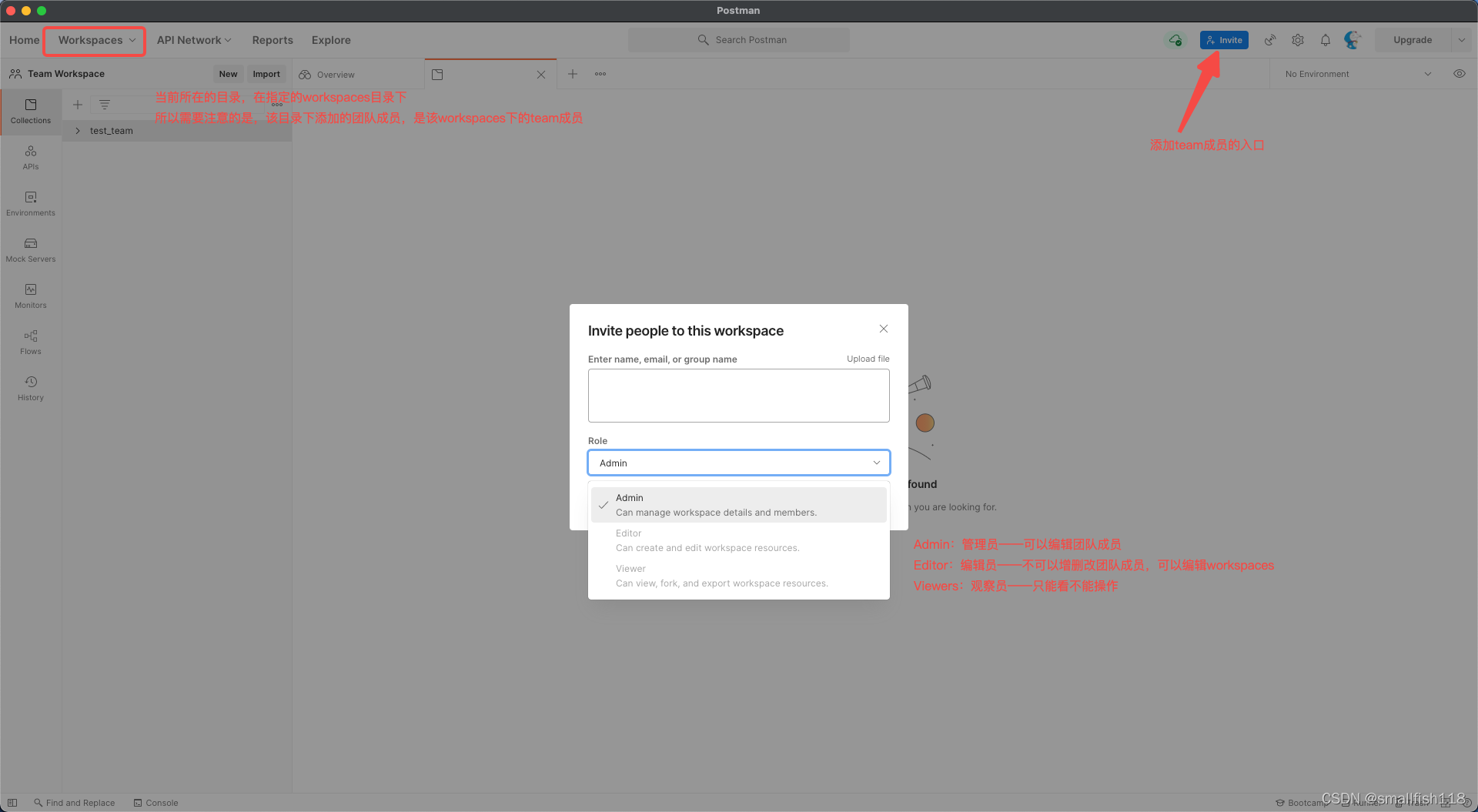Click the filter collections icon

[x=105, y=105]
